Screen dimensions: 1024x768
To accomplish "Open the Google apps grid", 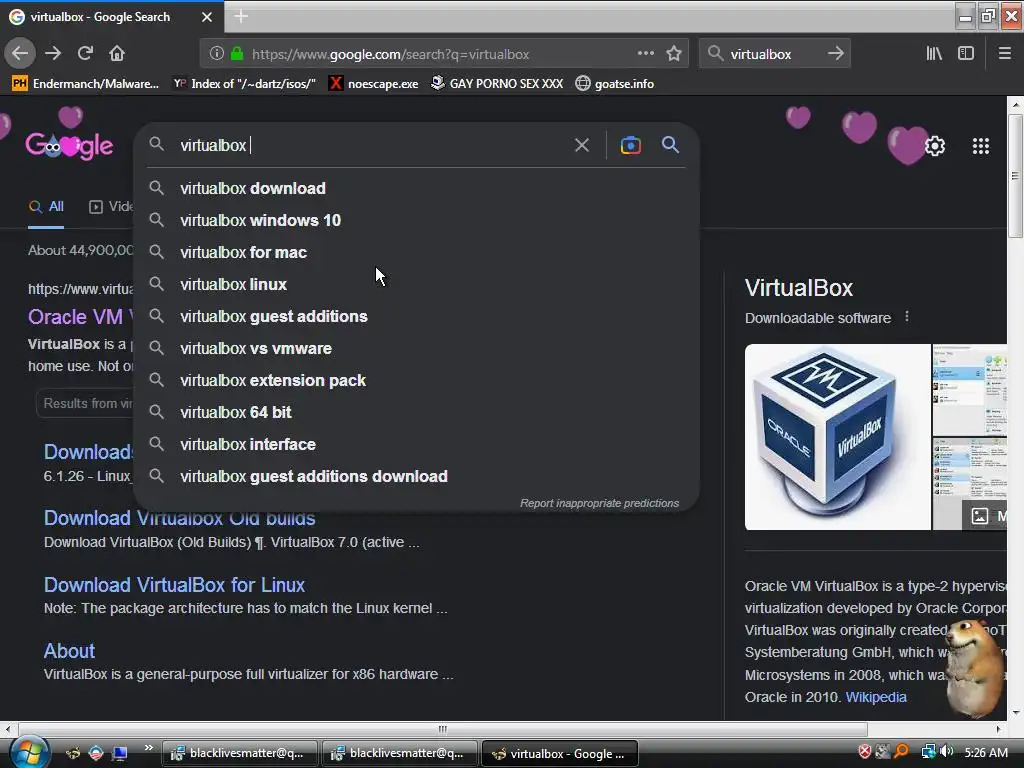I will tap(980, 146).
